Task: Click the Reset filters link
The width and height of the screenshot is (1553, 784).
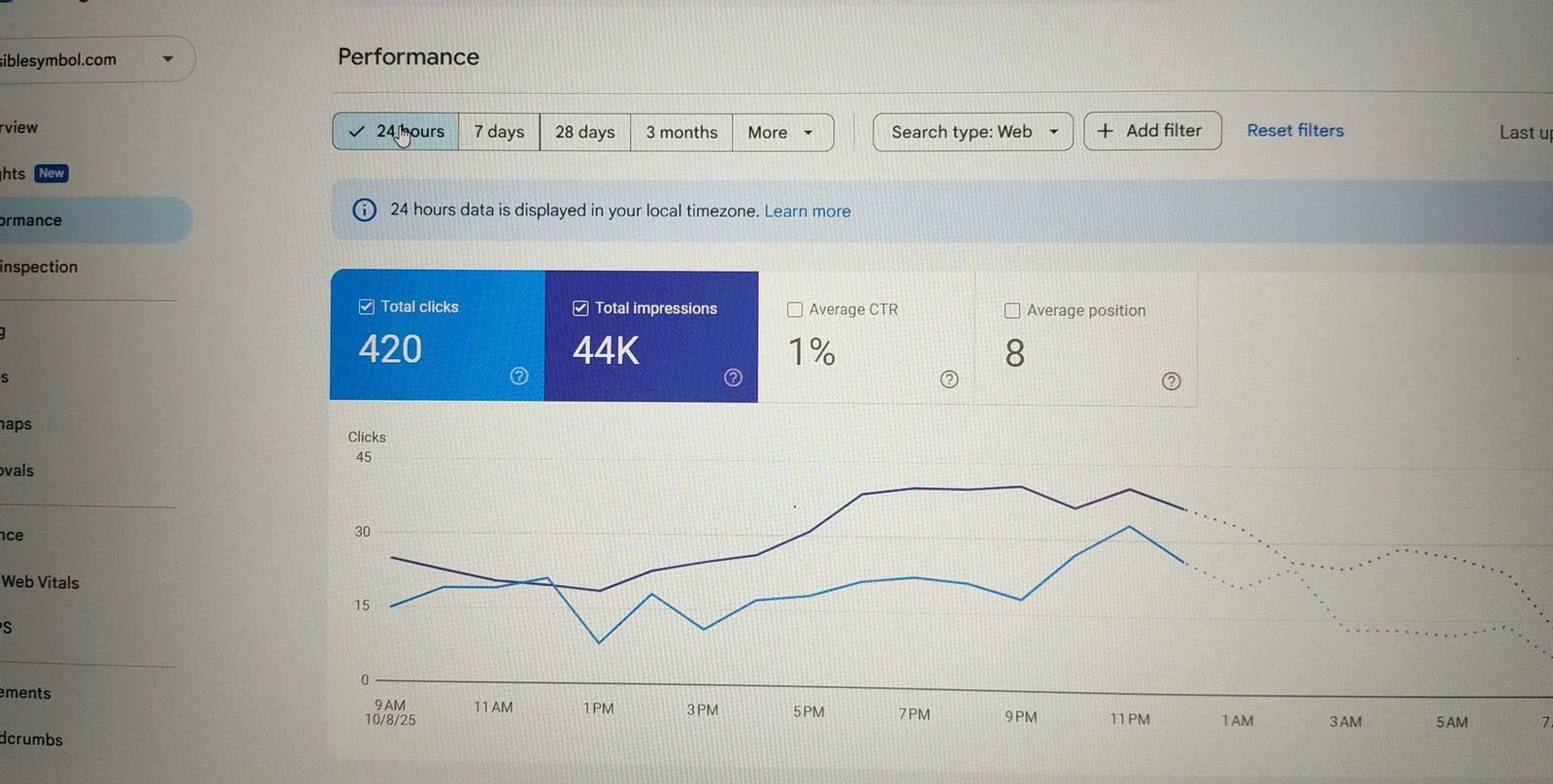Action: pos(1295,130)
